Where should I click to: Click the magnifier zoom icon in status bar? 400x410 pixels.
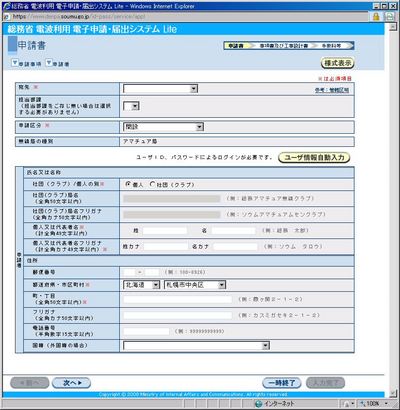coord(362,404)
